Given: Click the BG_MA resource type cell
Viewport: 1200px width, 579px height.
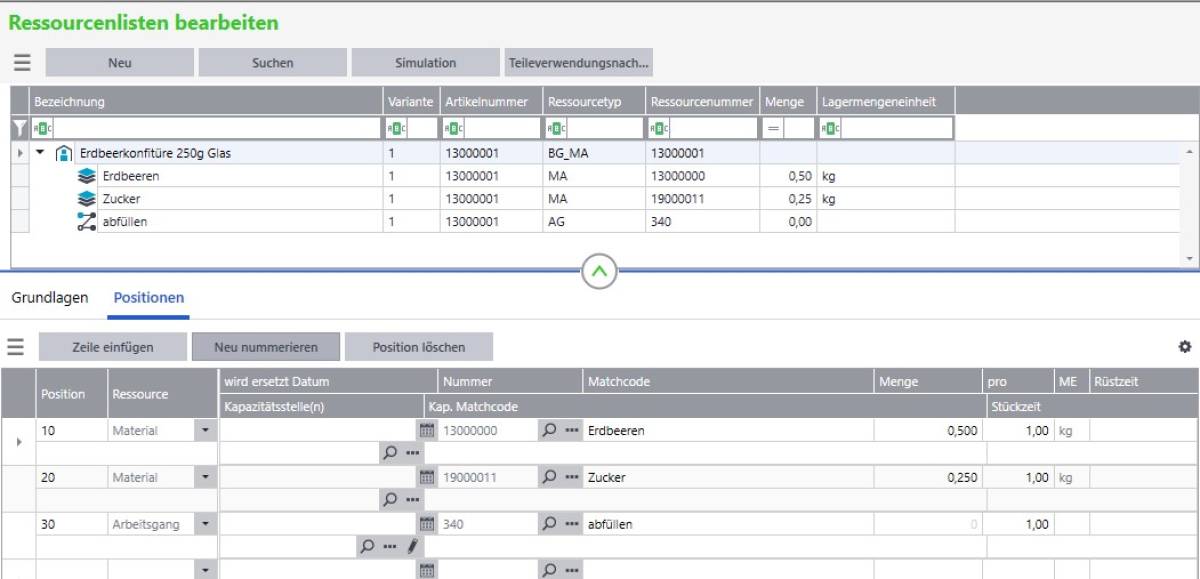Looking at the screenshot, I should tap(593, 153).
